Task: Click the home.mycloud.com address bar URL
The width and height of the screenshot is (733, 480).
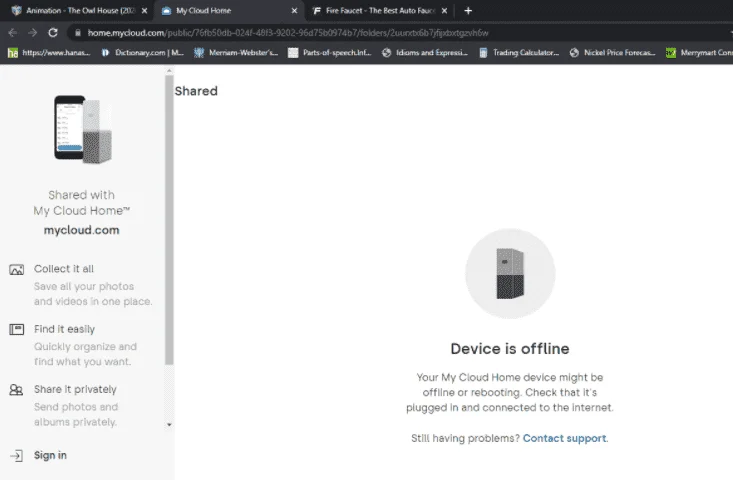Action: point(288,33)
